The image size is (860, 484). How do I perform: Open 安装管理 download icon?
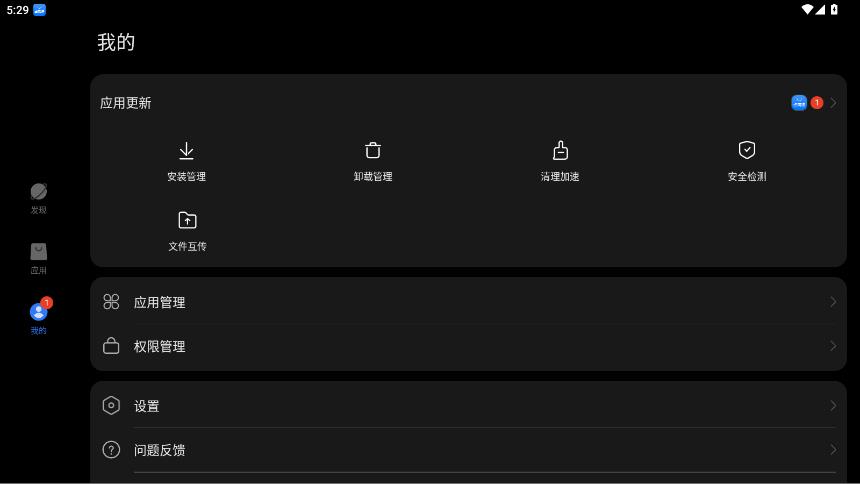pyautogui.click(x=186, y=151)
